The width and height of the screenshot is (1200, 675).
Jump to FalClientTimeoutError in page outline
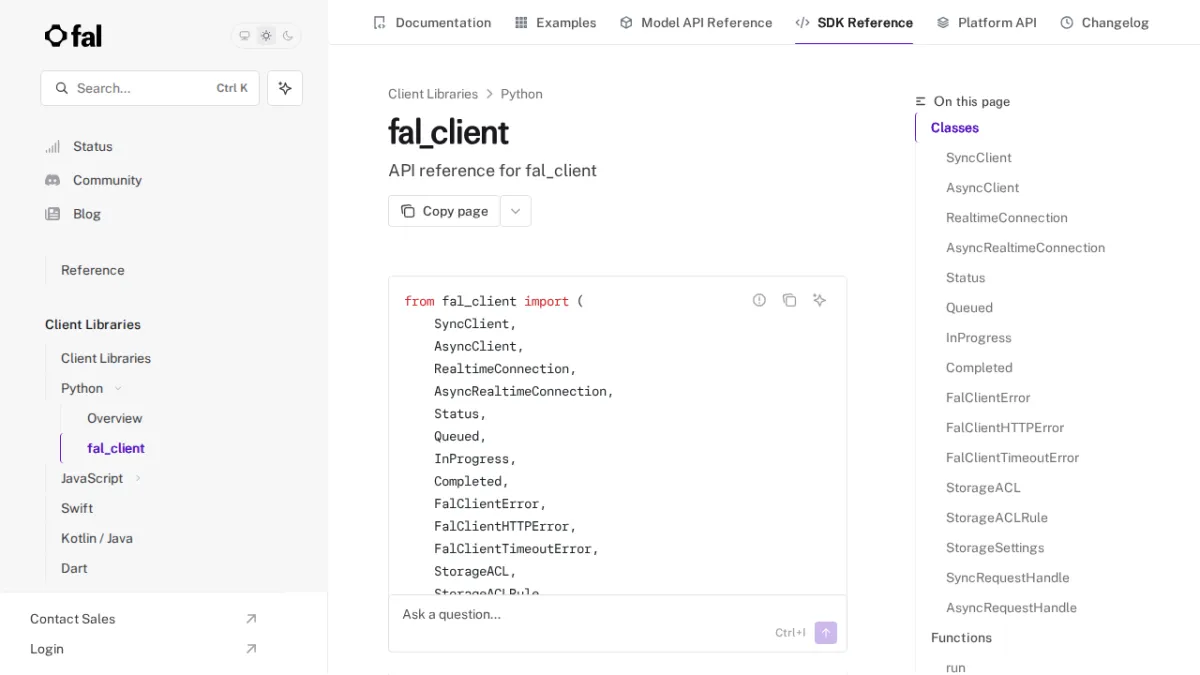(1013, 458)
